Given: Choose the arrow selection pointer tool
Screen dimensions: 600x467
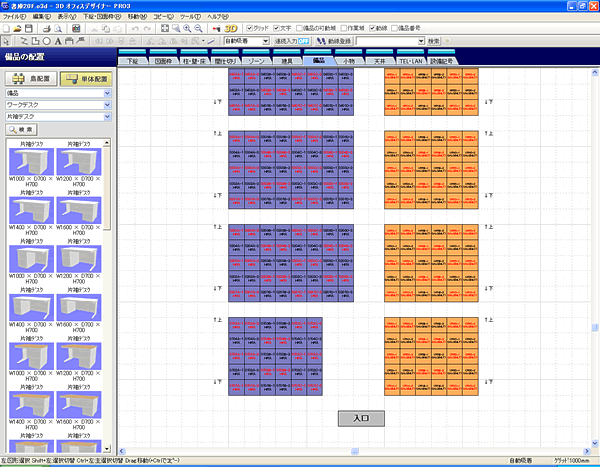Looking at the screenshot, I should click(6, 42).
